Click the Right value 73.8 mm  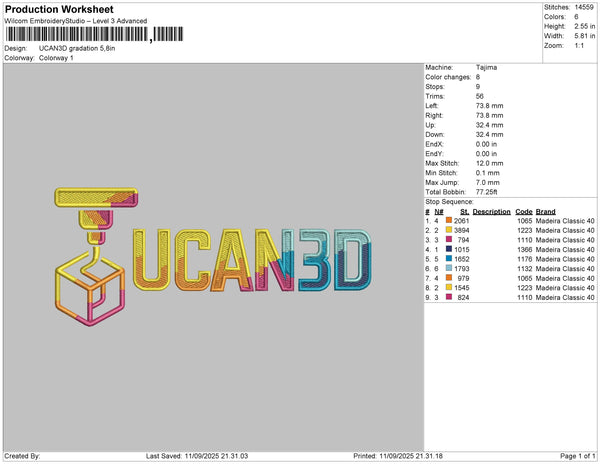point(489,115)
